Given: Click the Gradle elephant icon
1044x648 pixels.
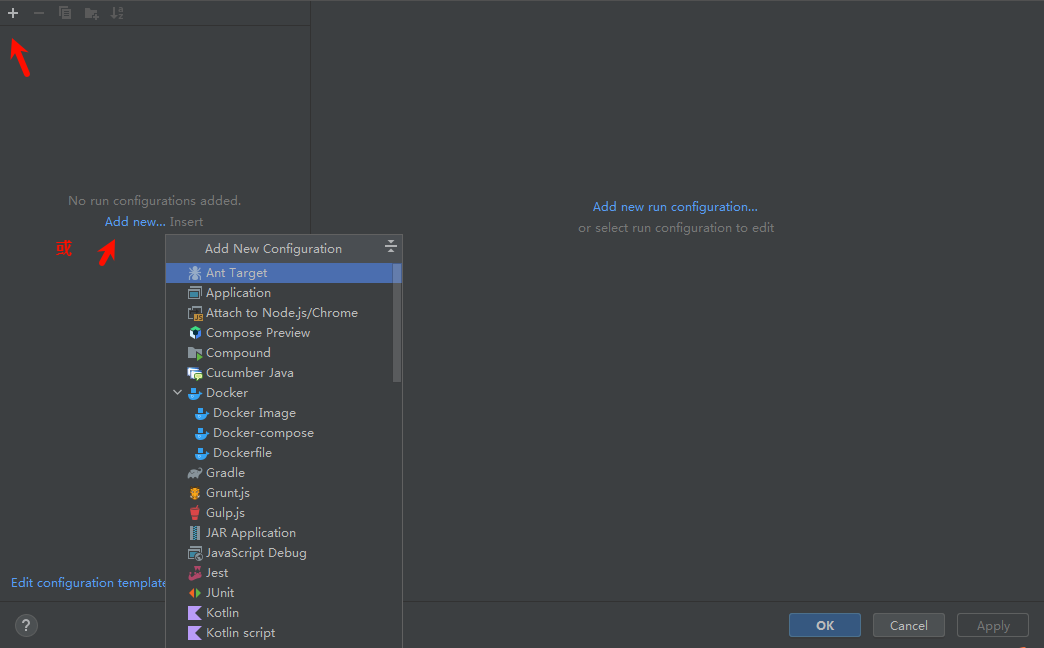Looking at the screenshot, I should [194, 474].
